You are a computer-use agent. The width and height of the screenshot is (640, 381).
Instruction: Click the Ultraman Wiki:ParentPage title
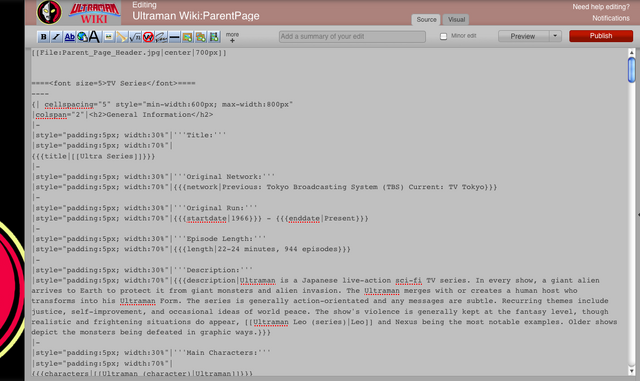[x=196, y=16]
